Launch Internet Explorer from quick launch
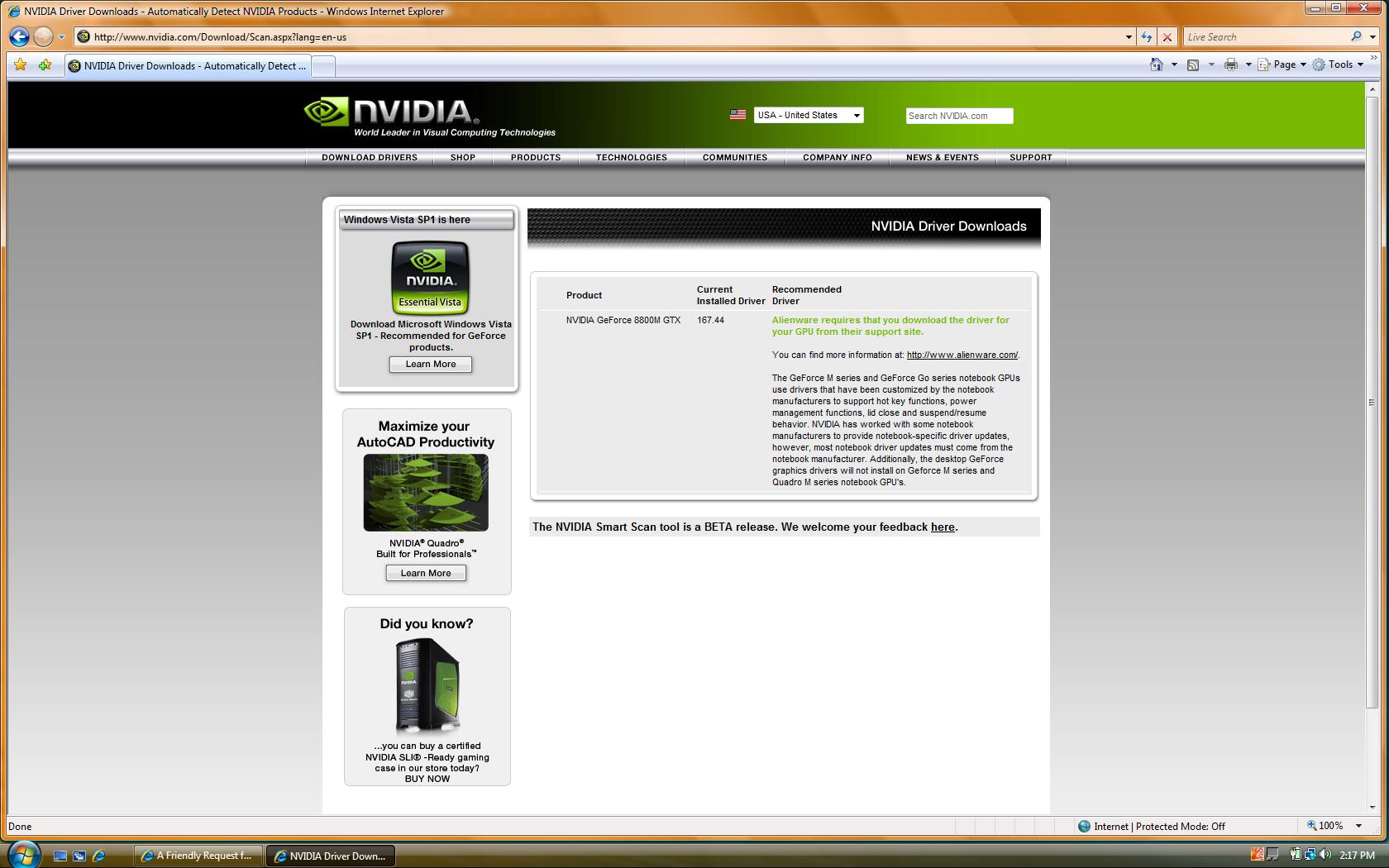Image resolution: width=1389 pixels, height=868 pixels. [98, 856]
